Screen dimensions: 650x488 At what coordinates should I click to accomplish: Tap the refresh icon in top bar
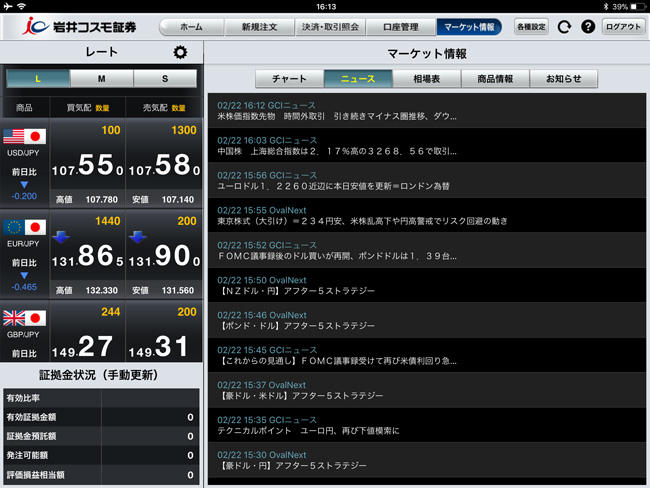coord(564,27)
